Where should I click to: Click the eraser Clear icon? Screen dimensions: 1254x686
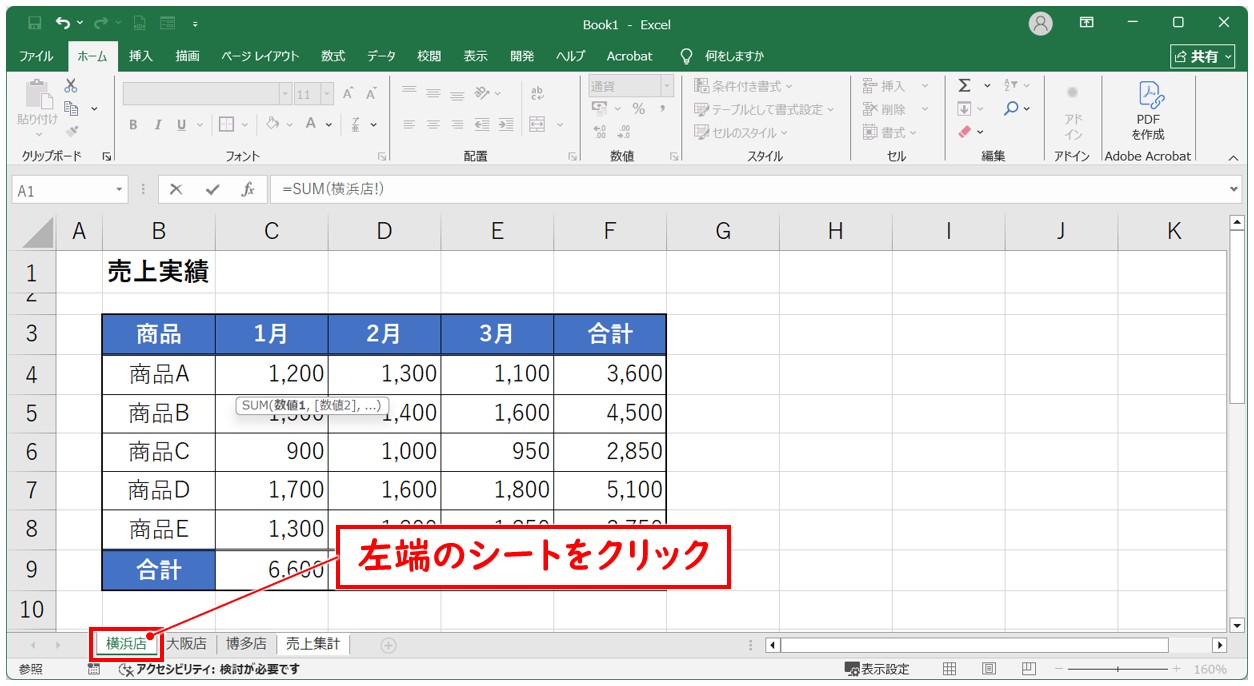pyautogui.click(x=965, y=132)
